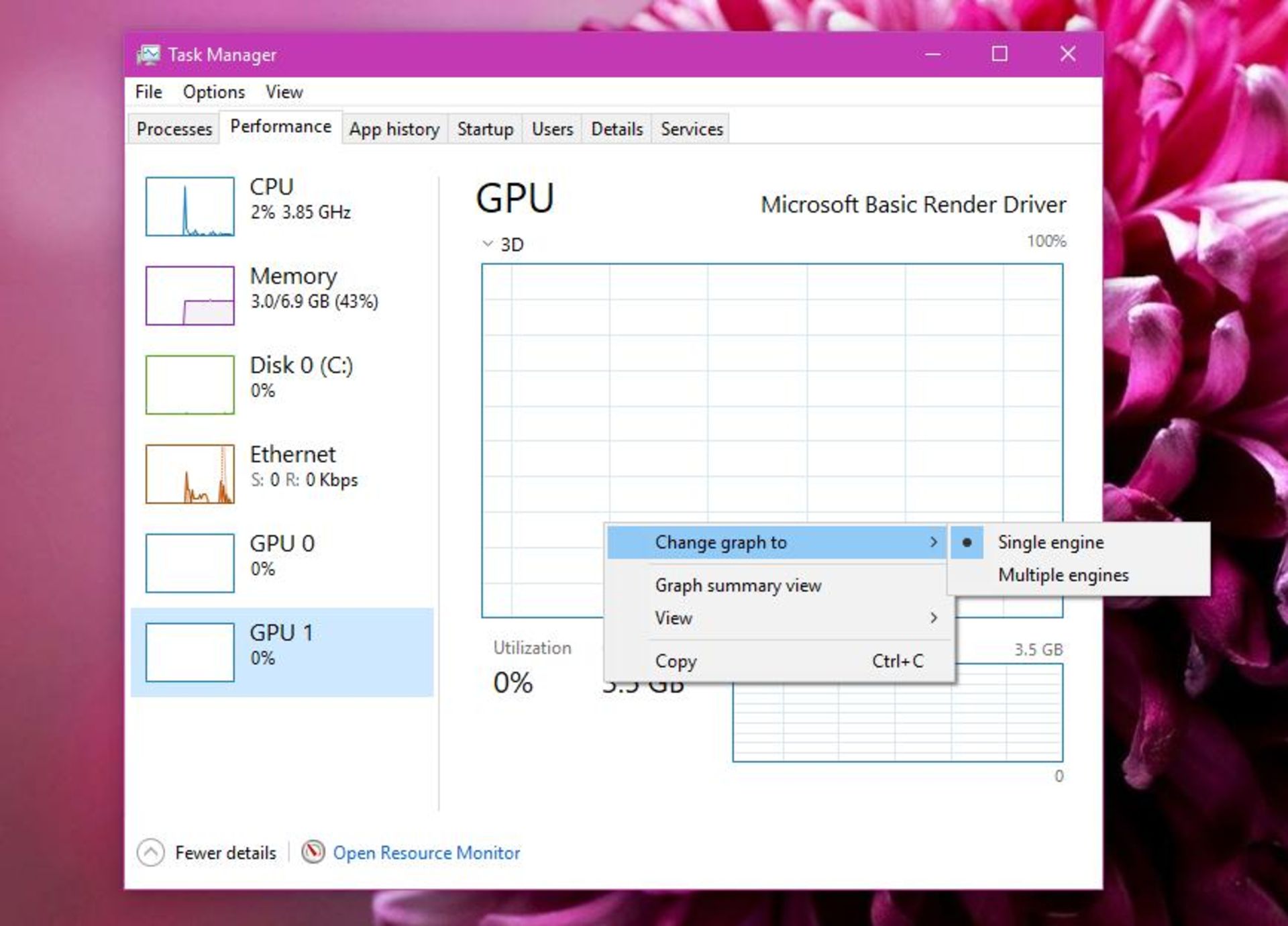The width and height of the screenshot is (1288, 926).
Task: Expand the 3D engine dropdown chevron
Action: tap(488, 244)
